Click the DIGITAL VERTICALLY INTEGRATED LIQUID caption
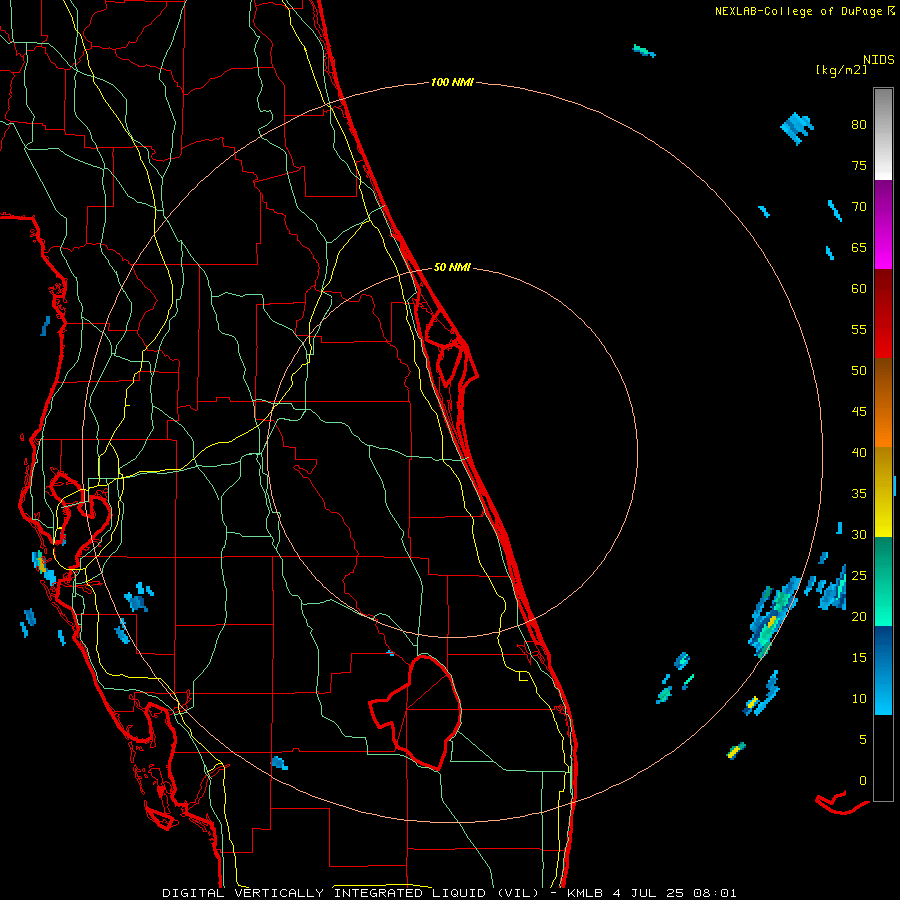The image size is (900, 900). point(351,893)
